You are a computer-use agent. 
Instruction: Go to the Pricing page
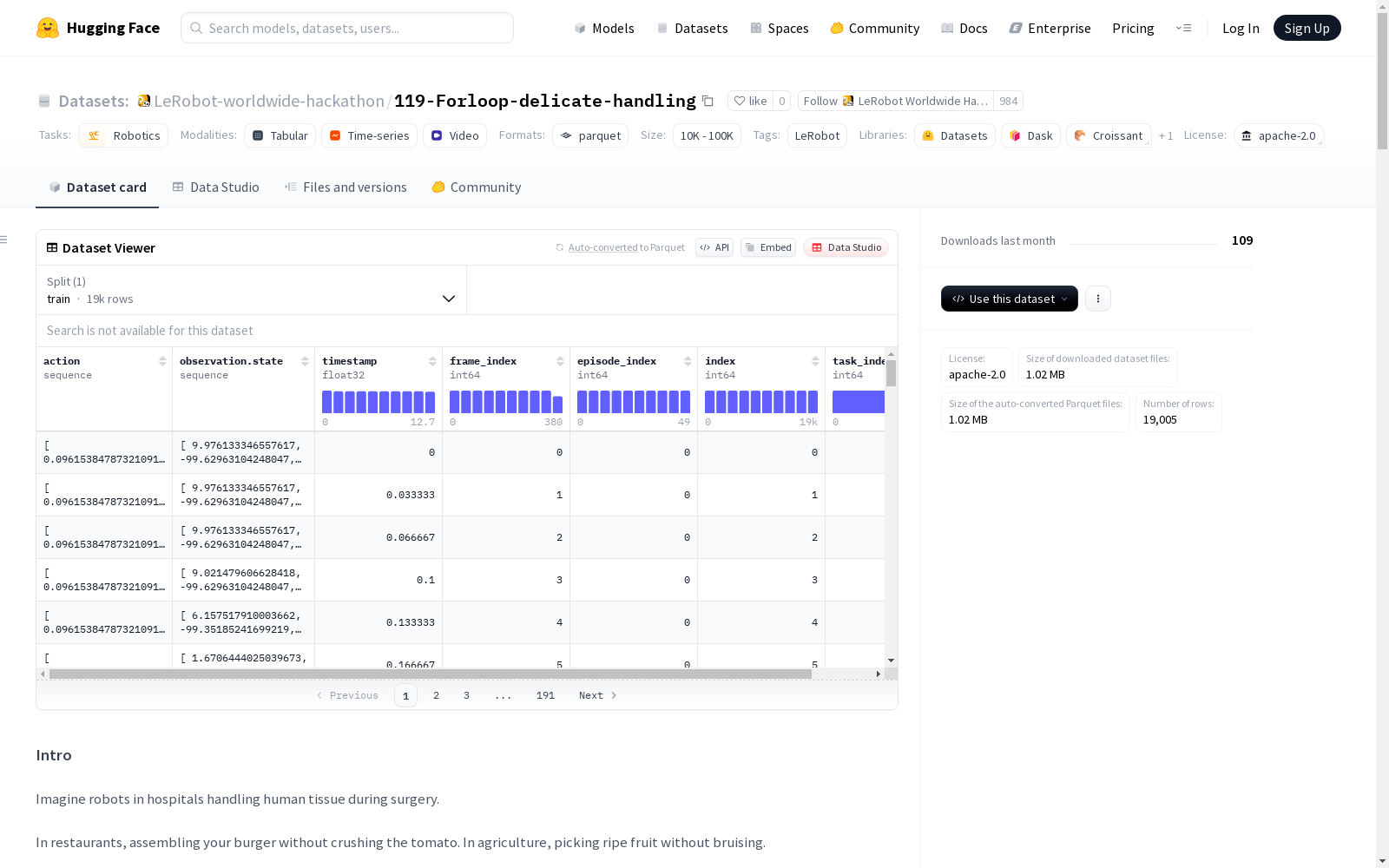pos(1133,28)
